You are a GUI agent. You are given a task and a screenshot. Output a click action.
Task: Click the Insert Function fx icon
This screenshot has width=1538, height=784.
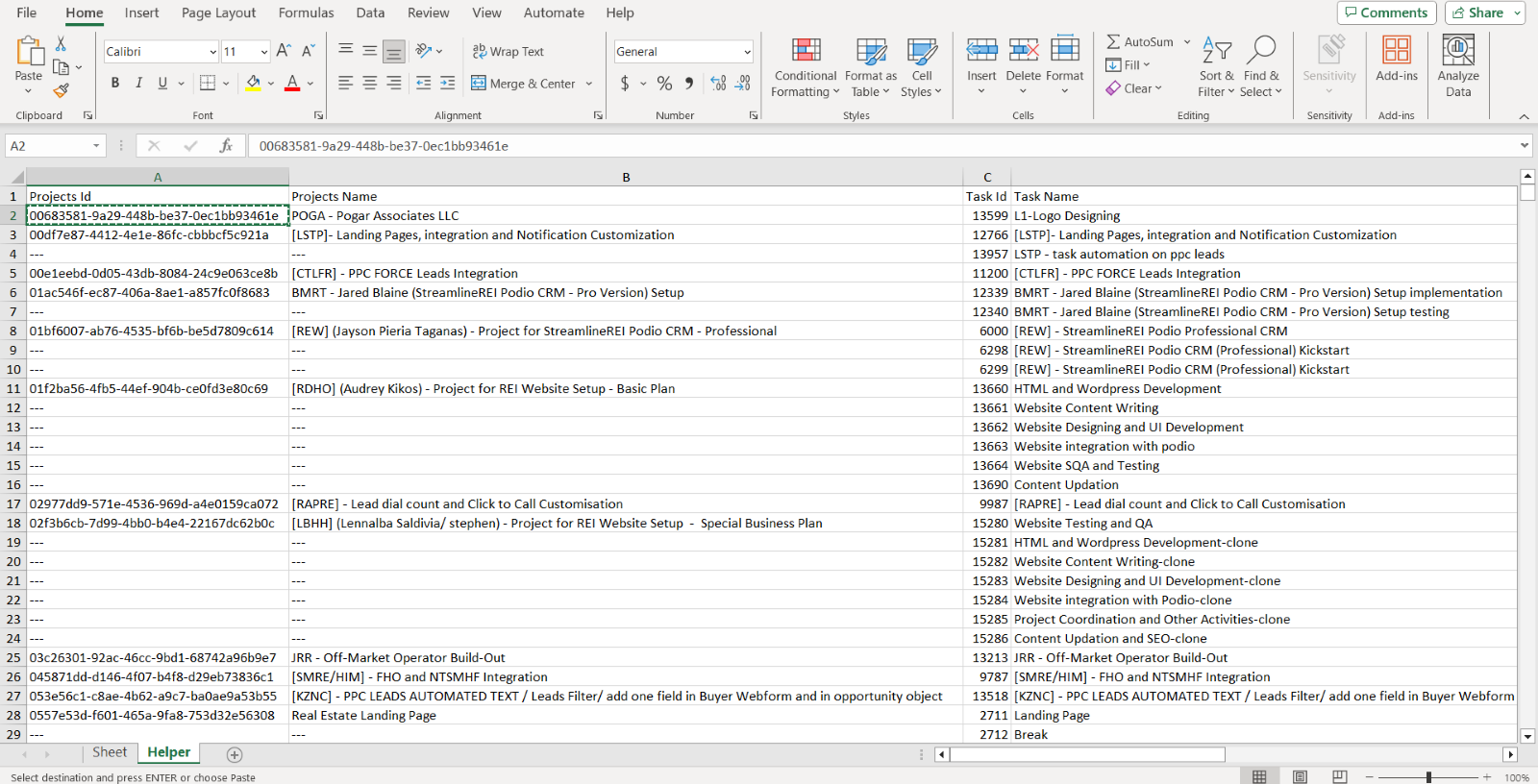coord(226,146)
